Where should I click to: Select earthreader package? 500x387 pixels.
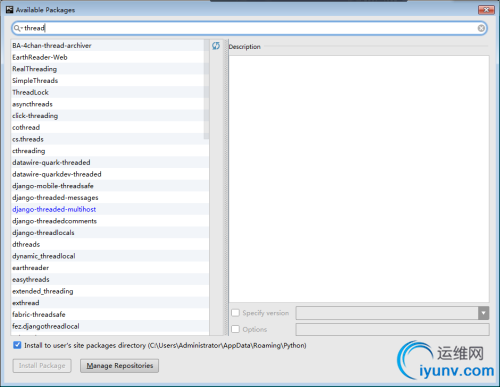click(110, 268)
